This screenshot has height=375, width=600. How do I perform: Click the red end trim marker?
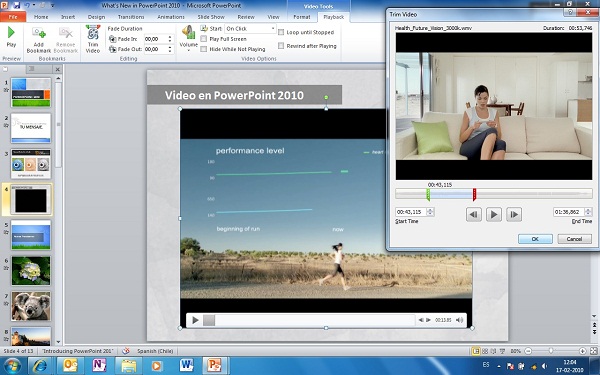474,194
